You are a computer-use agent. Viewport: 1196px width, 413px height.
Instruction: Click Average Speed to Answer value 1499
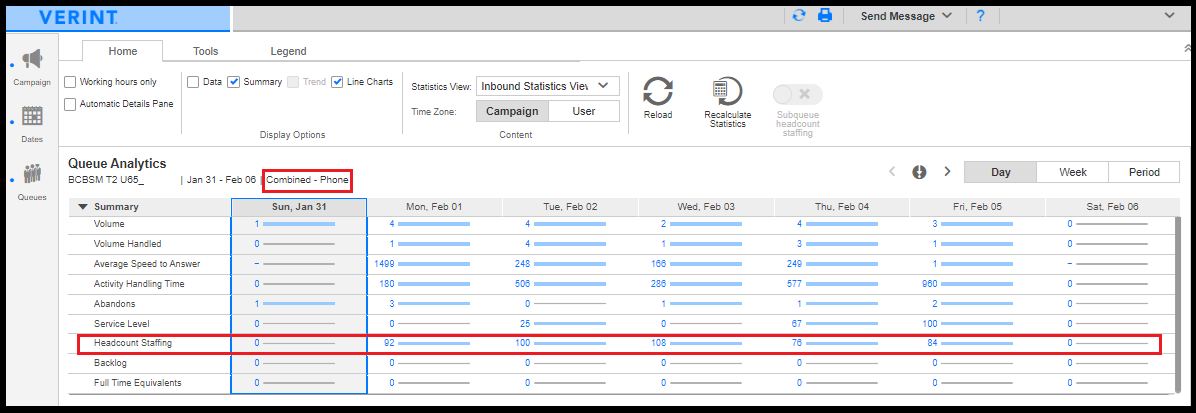384,264
